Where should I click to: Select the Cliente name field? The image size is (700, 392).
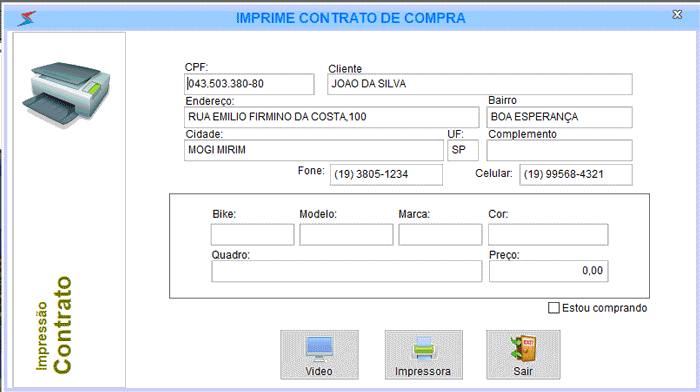click(x=480, y=84)
